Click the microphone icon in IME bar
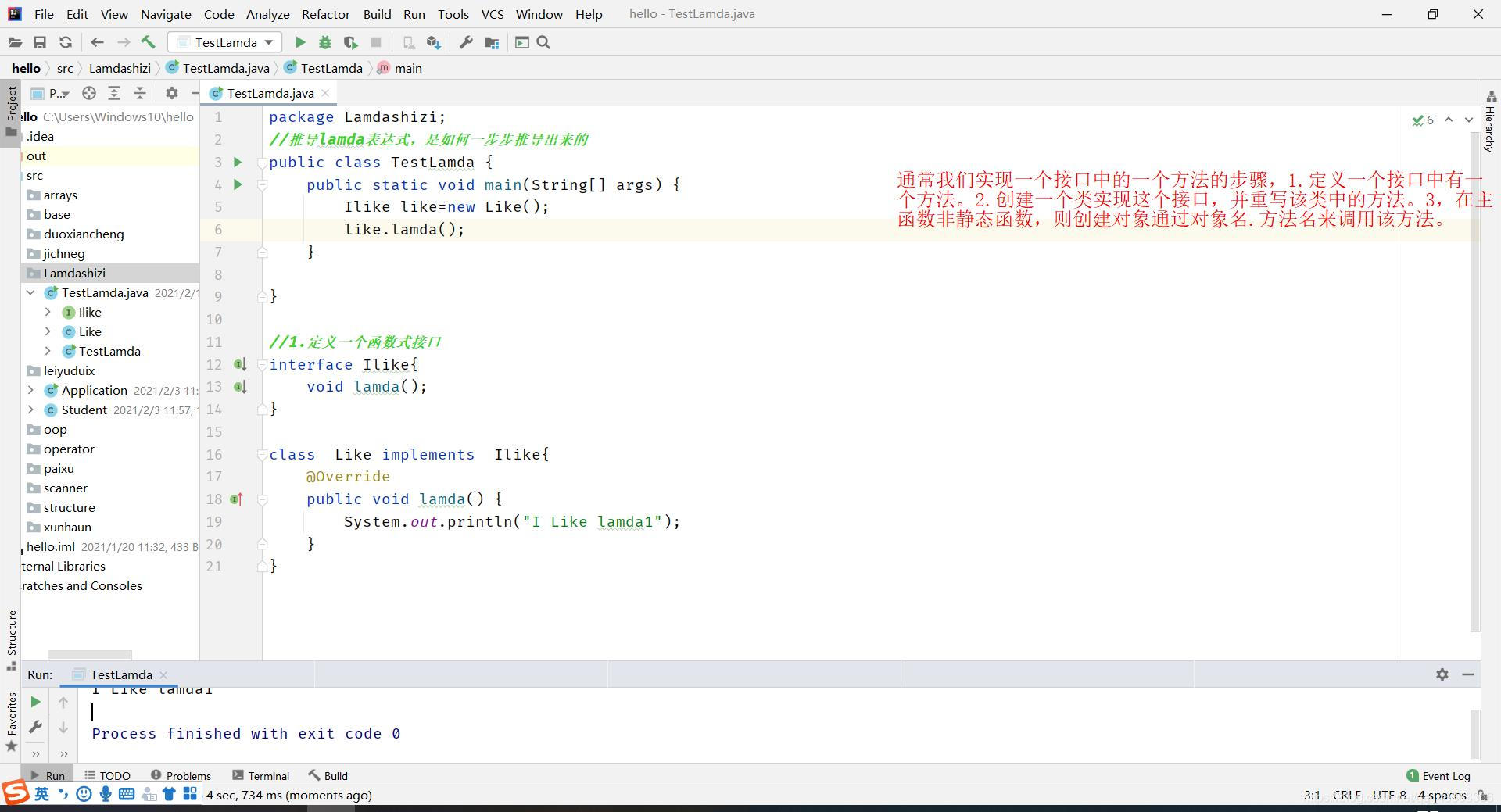 coord(105,794)
